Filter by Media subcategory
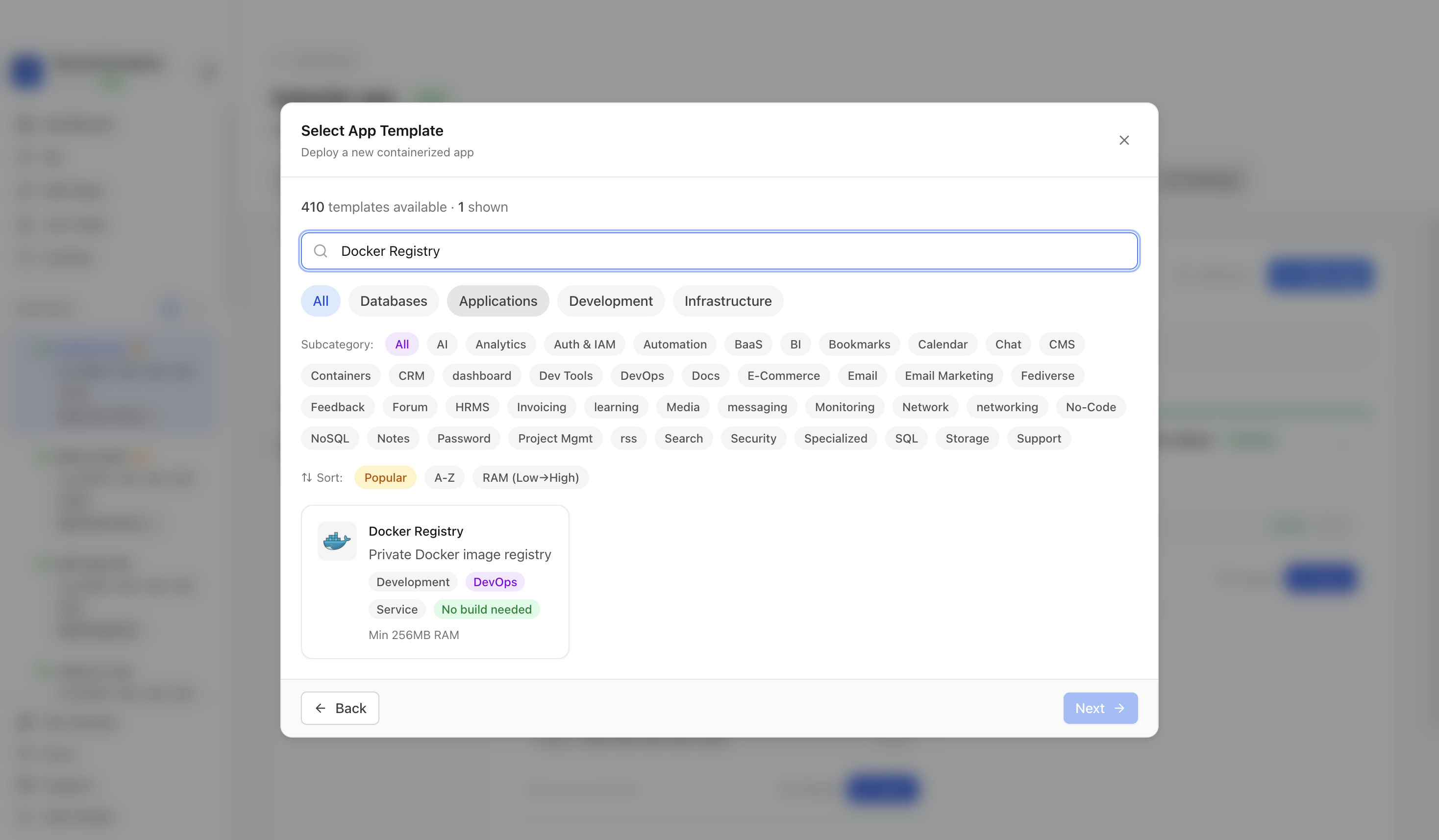The width and height of the screenshot is (1439, 840). point(682,407)
